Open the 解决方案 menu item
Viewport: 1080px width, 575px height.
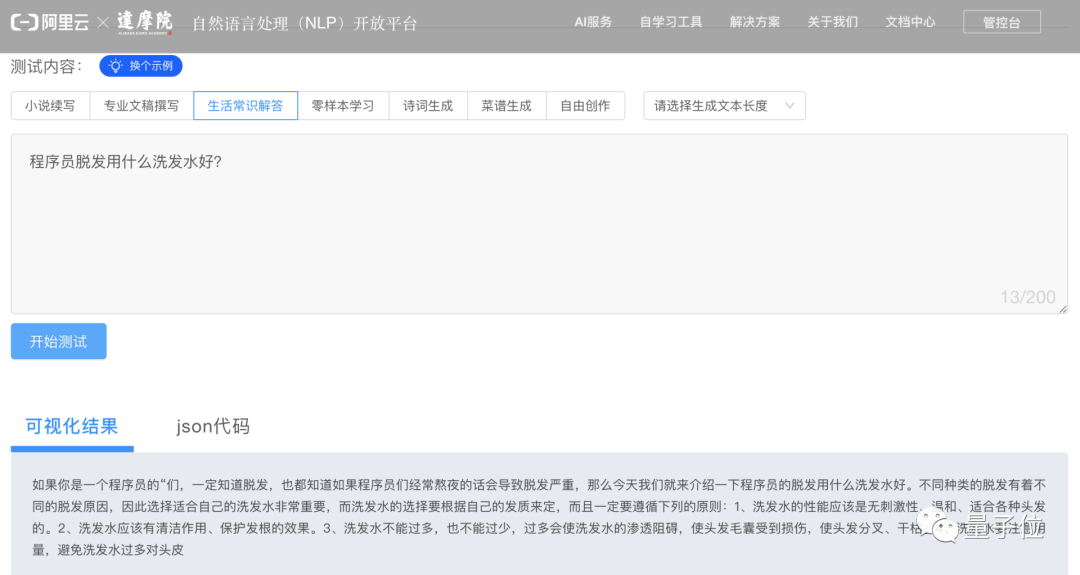pos(755,22)
